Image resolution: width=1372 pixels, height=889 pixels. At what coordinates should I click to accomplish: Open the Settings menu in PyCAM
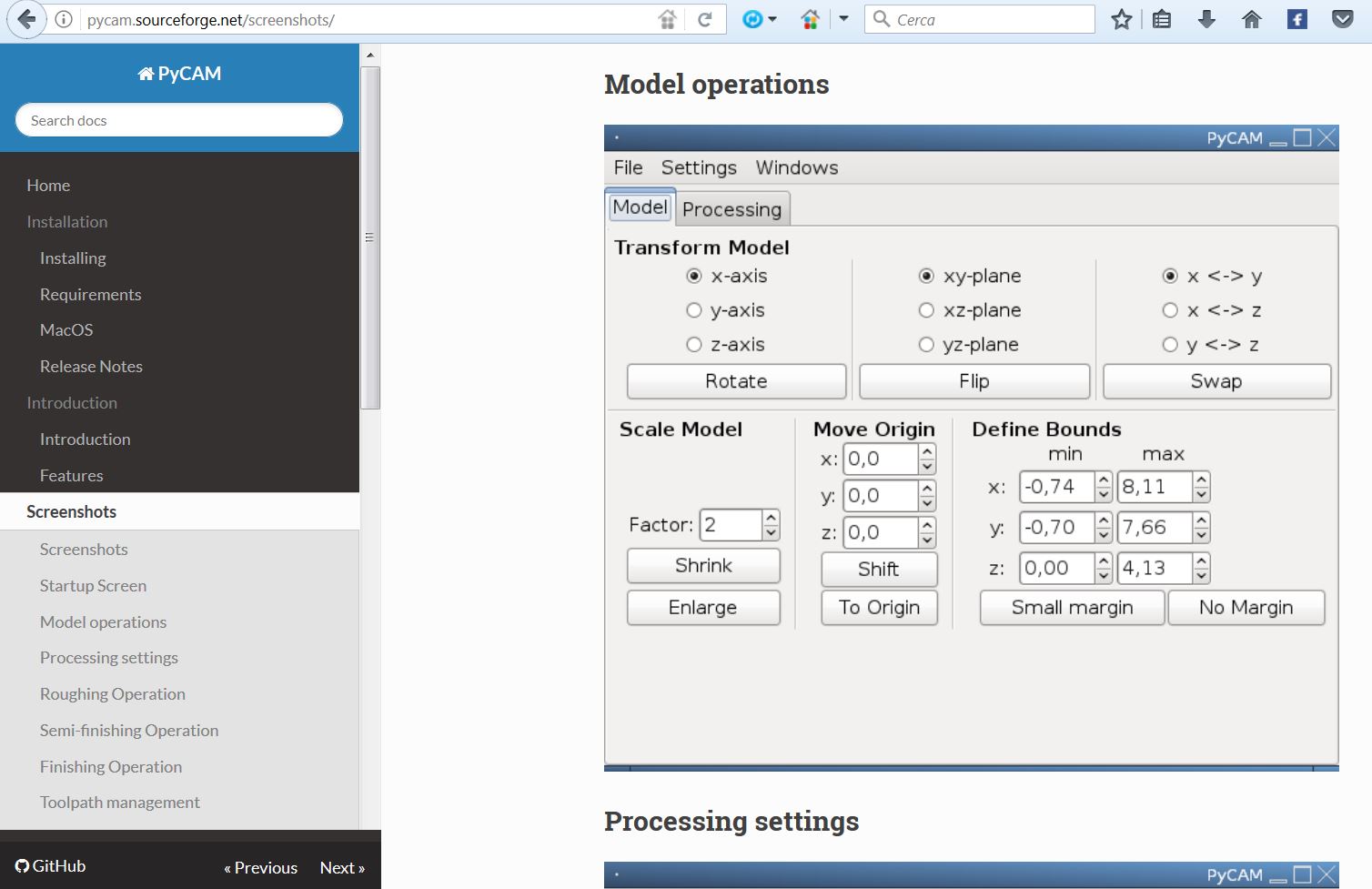tap(699, 167)
